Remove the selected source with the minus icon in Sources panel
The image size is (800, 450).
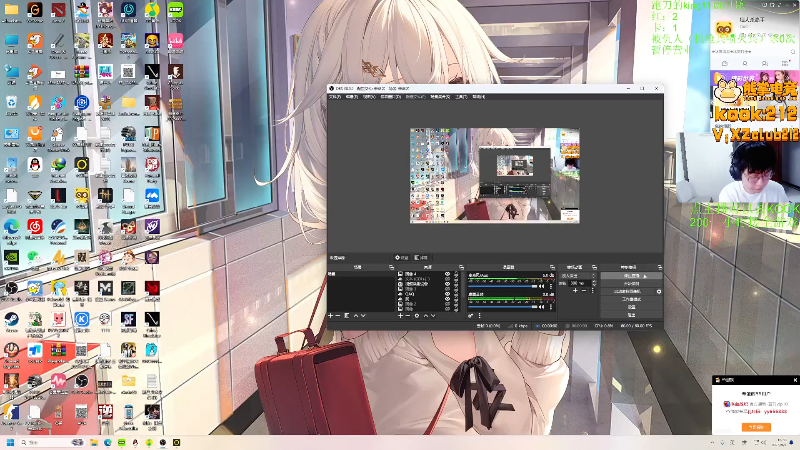pos(408,316)
